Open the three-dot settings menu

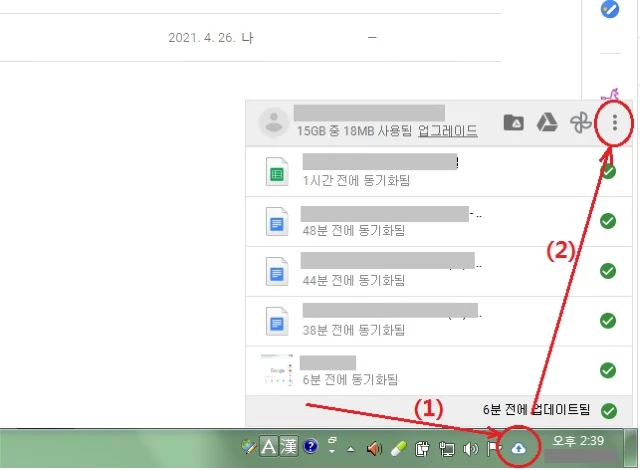[x=614, y=122]
